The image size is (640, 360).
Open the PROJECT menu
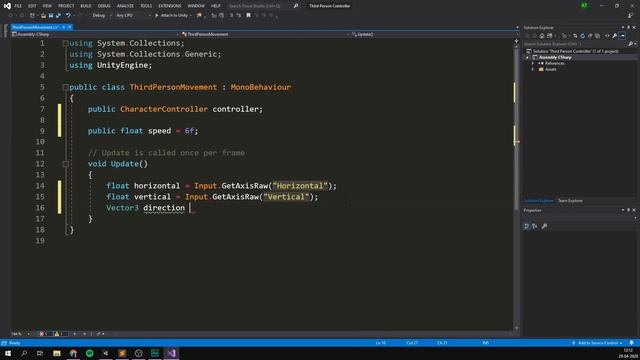[x=66, y=6]
